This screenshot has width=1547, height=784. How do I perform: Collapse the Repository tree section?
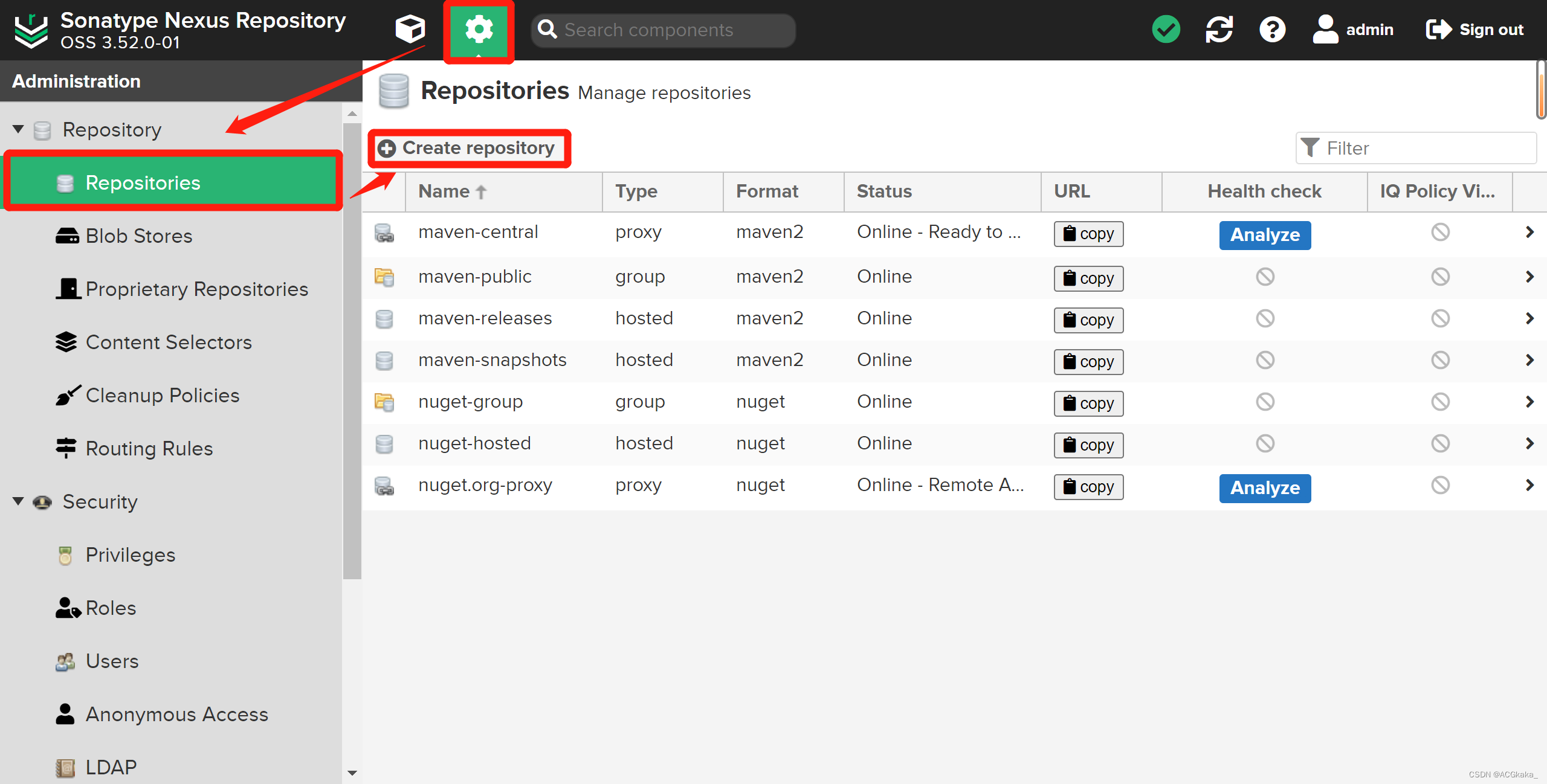click(x=18, y=129)
